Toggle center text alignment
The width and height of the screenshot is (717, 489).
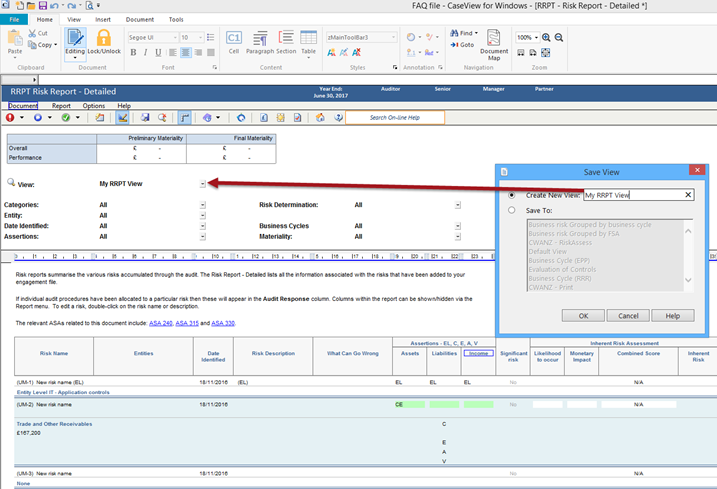(186, 53)
